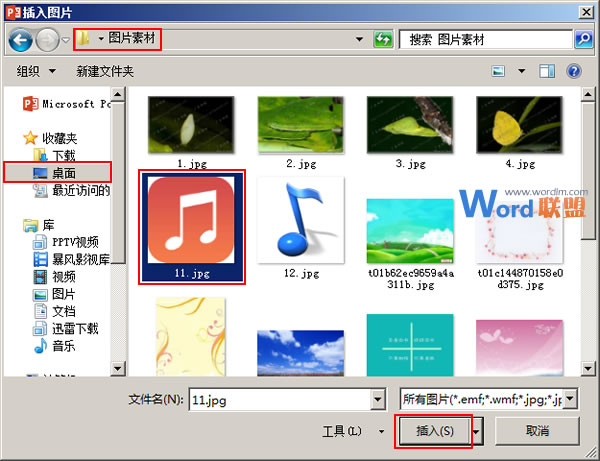Click the PowerPoint icon in the sidebar
The width and height of the screenshot is (600, 461).
[31, 104]
